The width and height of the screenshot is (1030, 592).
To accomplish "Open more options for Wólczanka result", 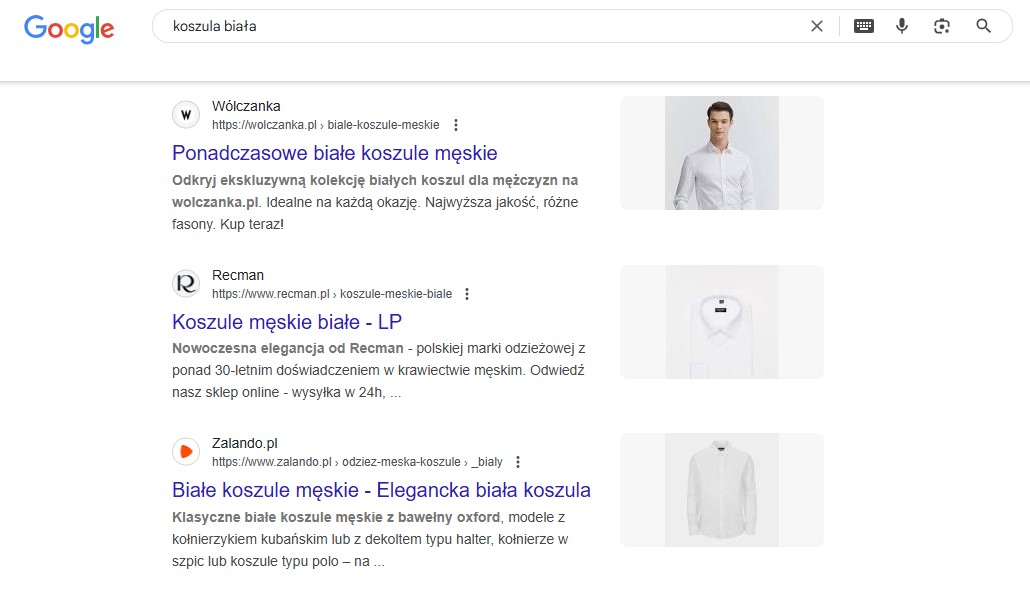I will (x=456, y=125).
